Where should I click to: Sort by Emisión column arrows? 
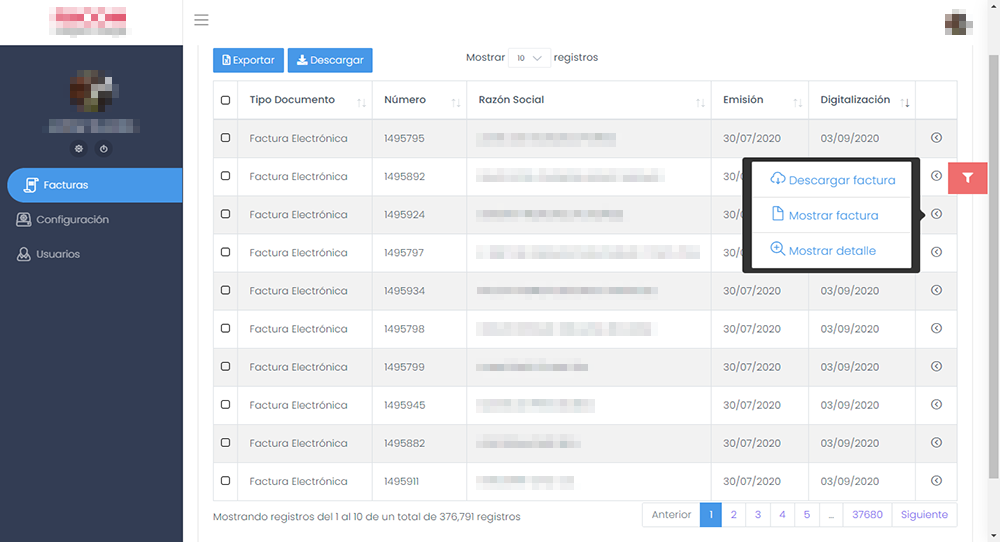tap(797, 103)
